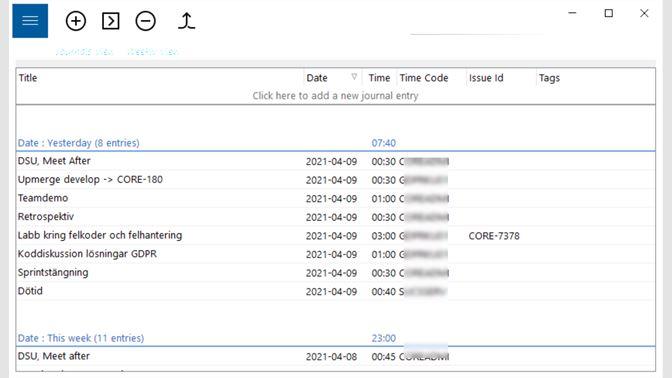Select the Upmerge develop -> CORE-180 entry
This screenshot has width=672, height=378.
click(x=336, y=180)
